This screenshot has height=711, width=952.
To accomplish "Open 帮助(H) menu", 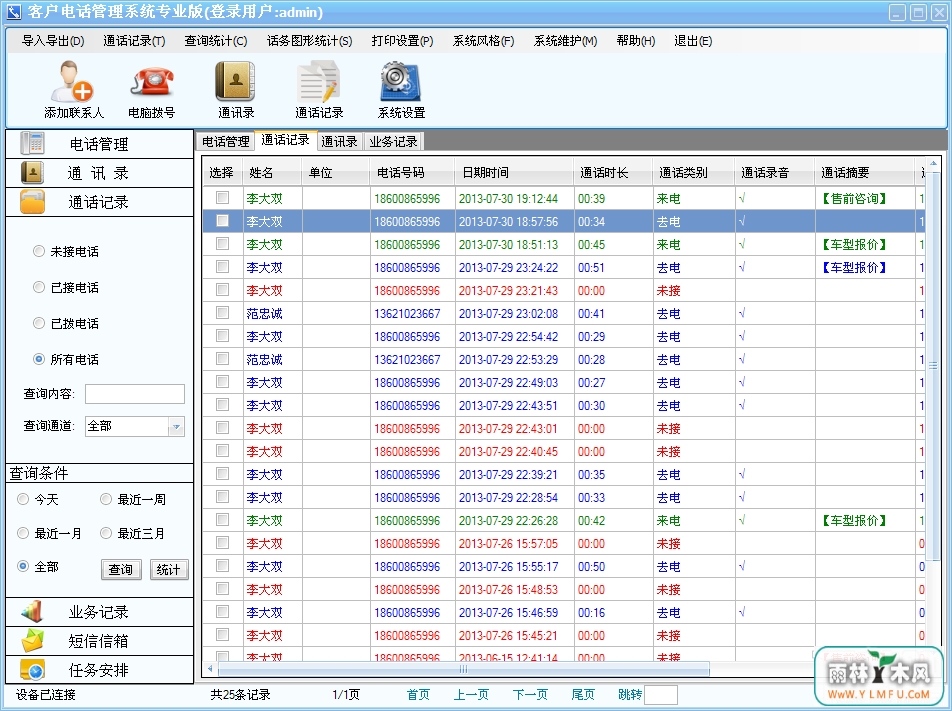I will (x=636, y=41).
